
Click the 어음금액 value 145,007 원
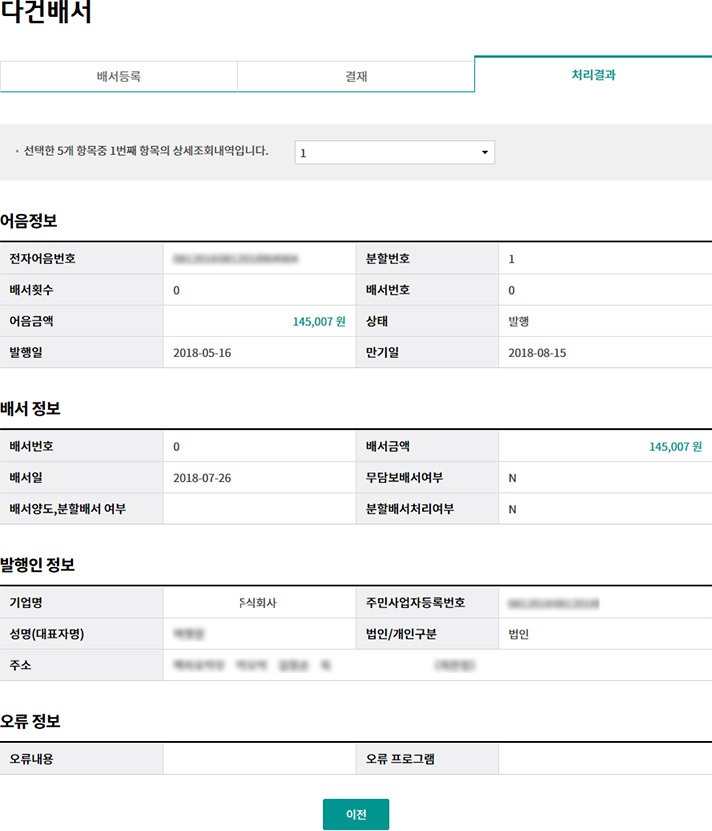[318, 322]
